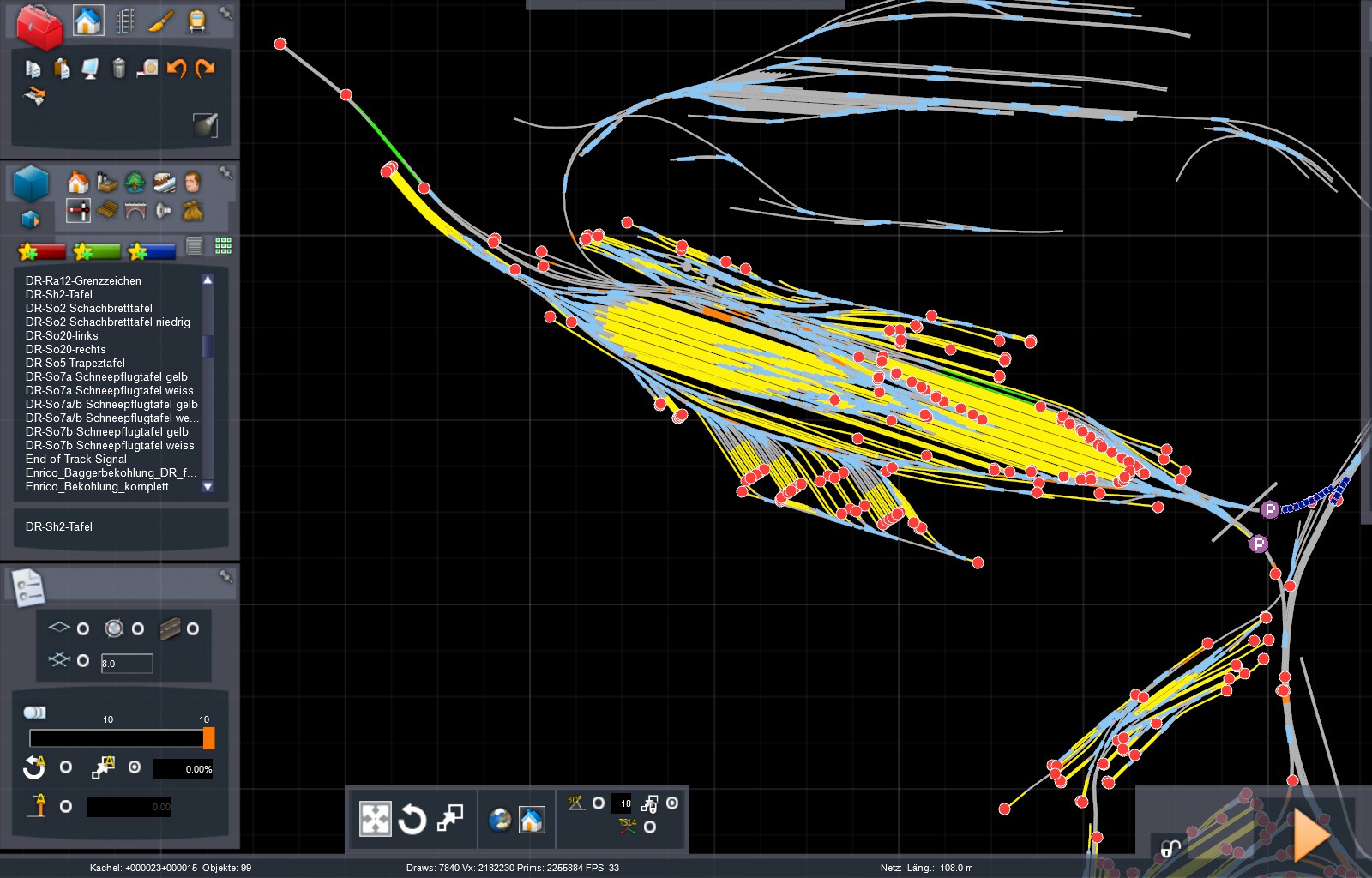Activate the rotate gizmo in bottom toolbar

(x=412, y=820)
